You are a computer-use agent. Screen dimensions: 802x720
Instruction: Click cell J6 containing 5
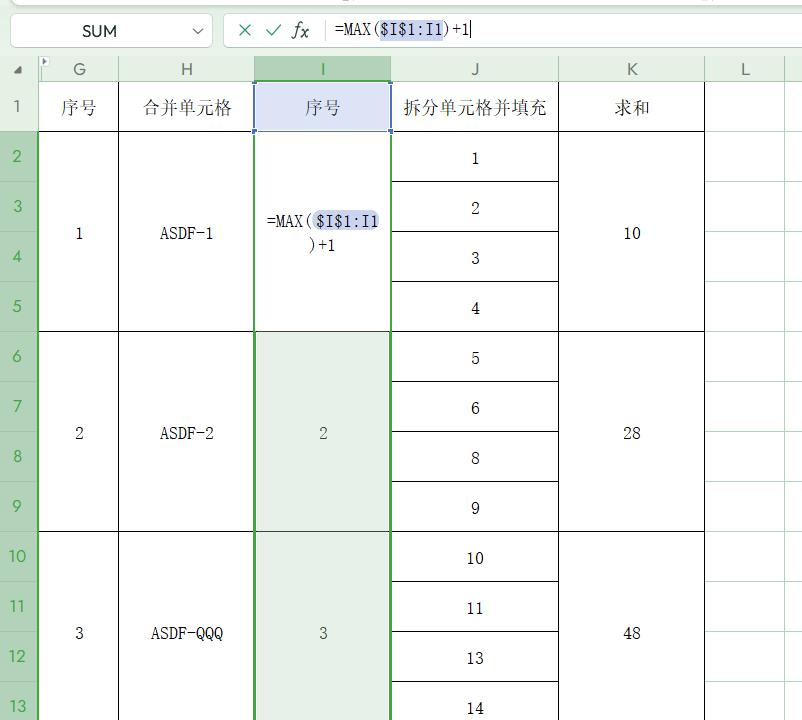(x=475, y=357)
